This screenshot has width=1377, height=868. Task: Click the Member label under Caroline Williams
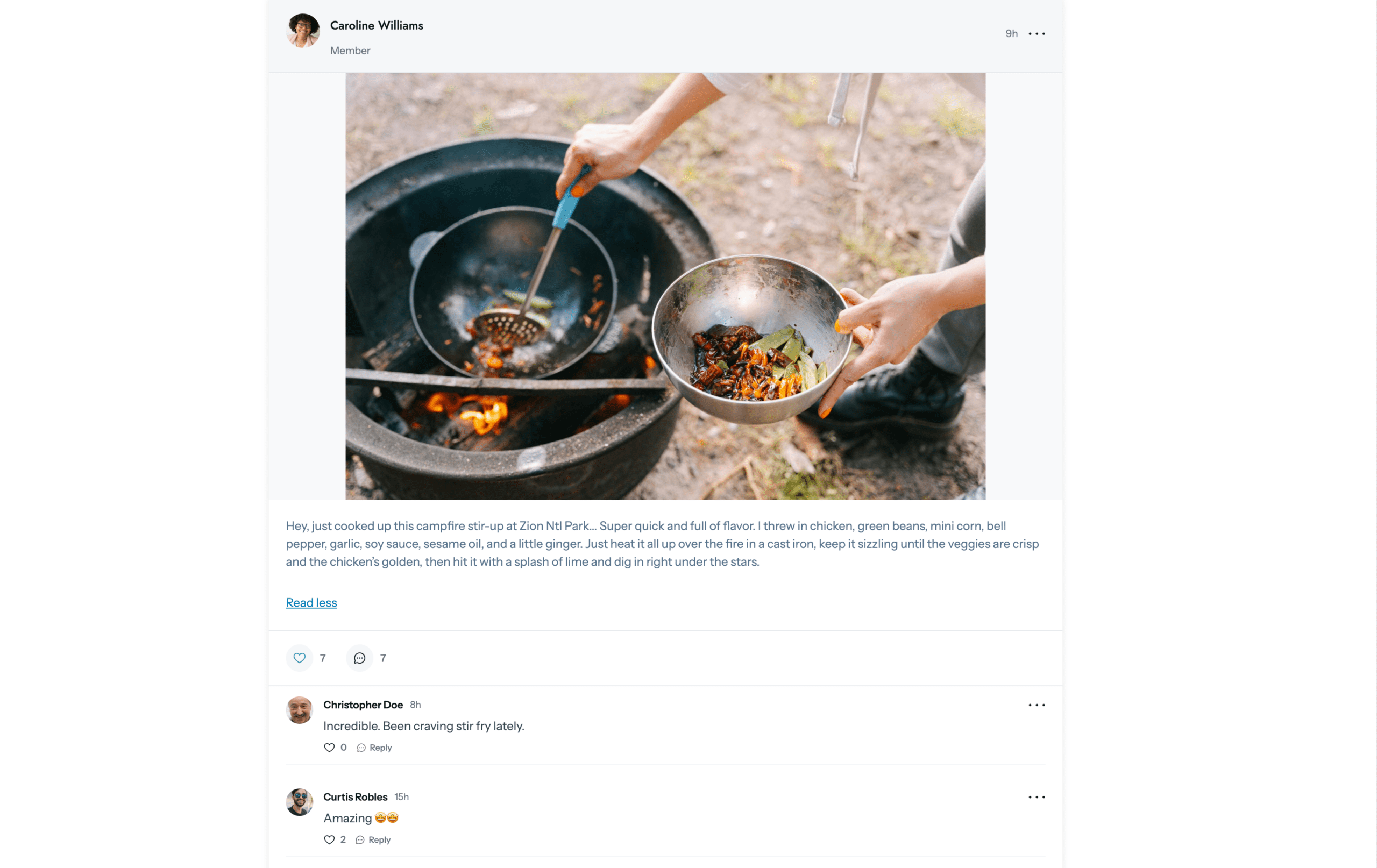click(350, 51)
